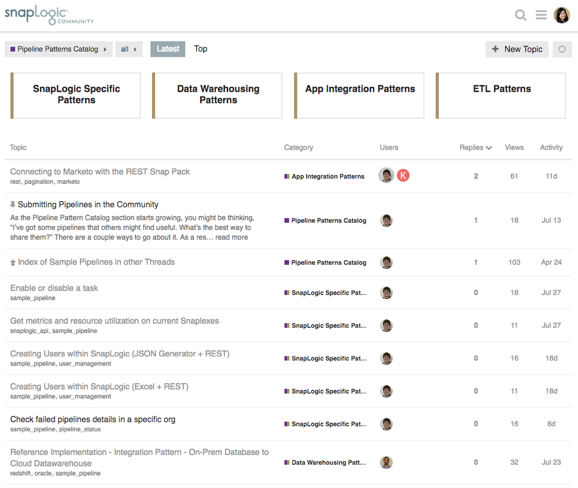Click the 'pagination' tag
Viewport: 578px width, 488px height.
pyautogui.click(x=39, y=182)
